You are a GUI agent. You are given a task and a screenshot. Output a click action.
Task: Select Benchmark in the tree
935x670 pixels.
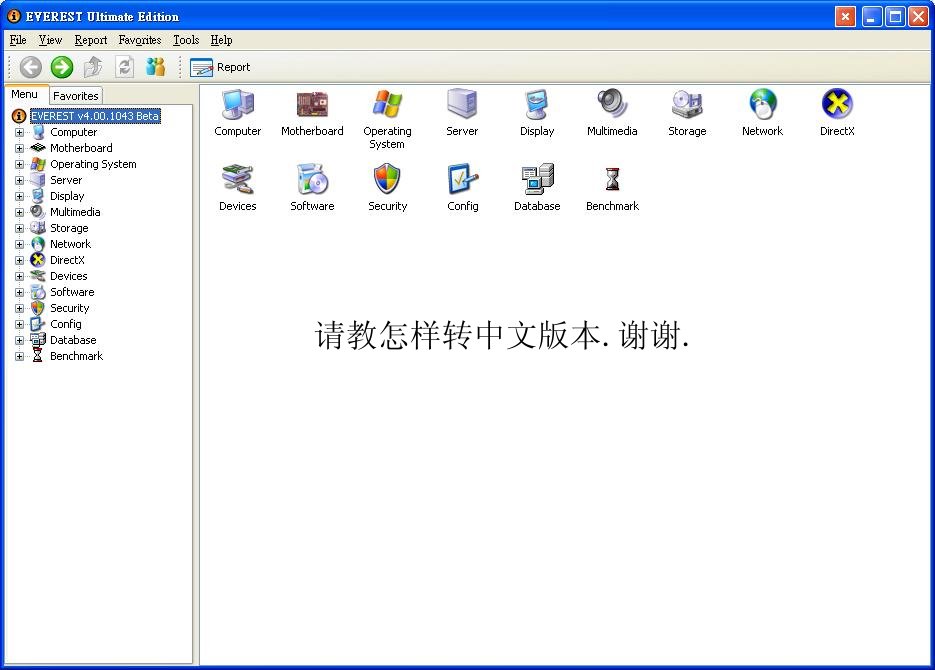point(76,356)
